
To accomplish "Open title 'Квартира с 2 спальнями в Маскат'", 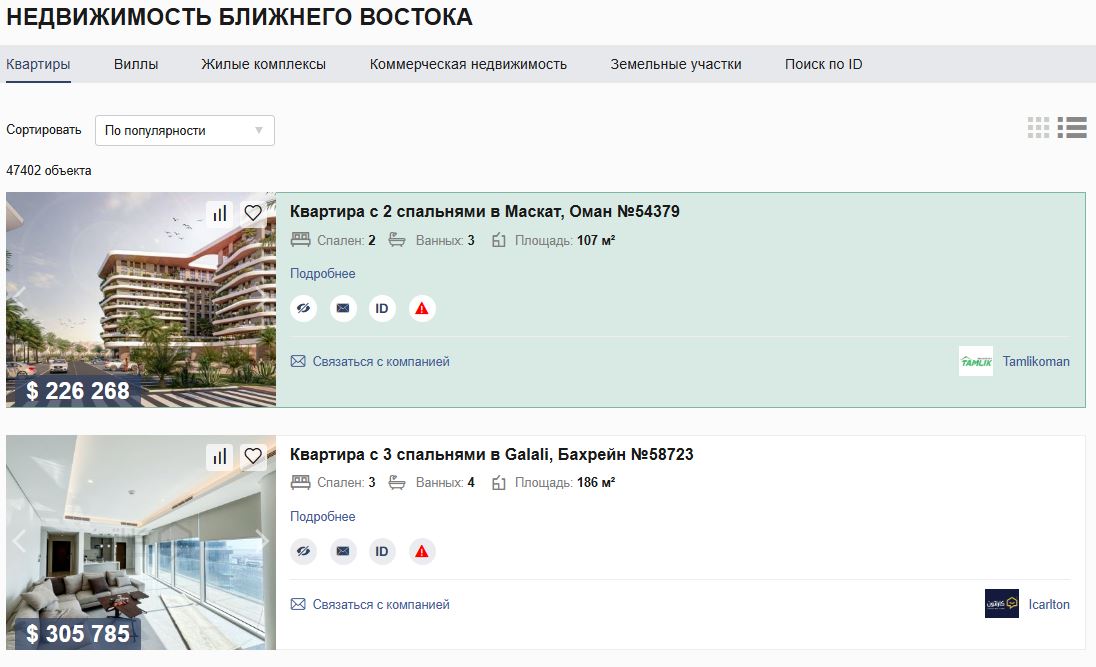I will tap(484, 211).
